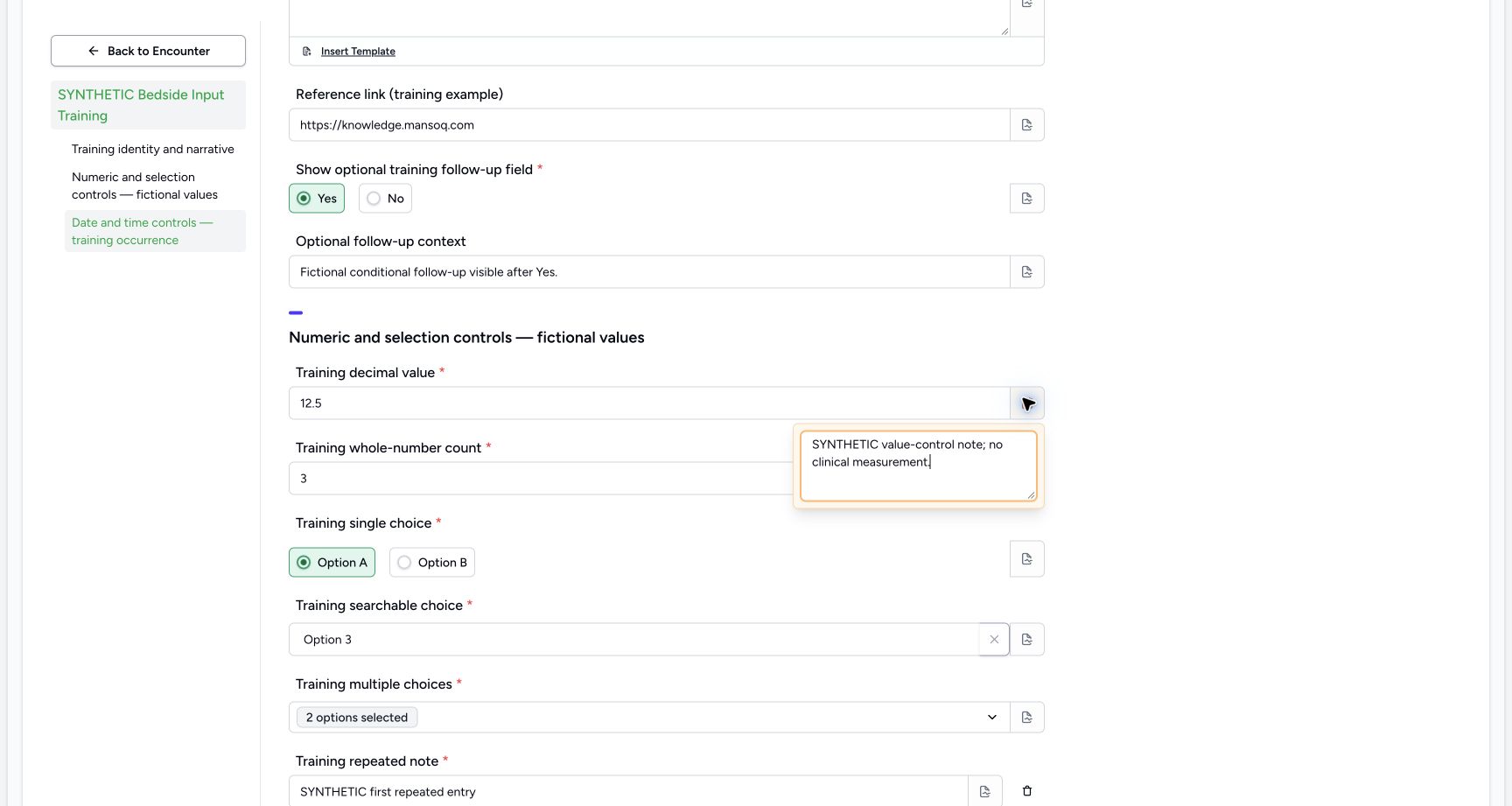Click note icon for Training single choice
Screen dimensions: 1512x806
(x=1027, y=559)
